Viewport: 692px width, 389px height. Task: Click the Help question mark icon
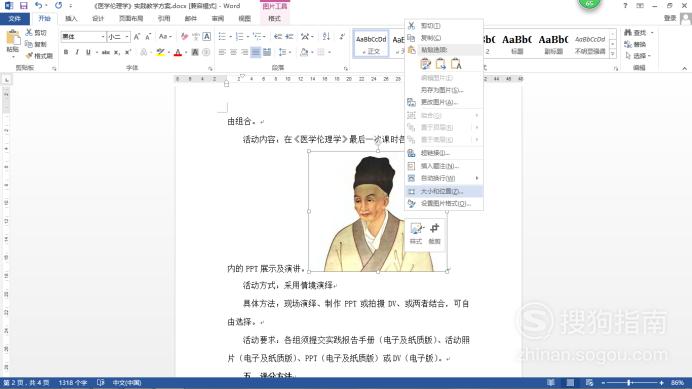point(625,6)
